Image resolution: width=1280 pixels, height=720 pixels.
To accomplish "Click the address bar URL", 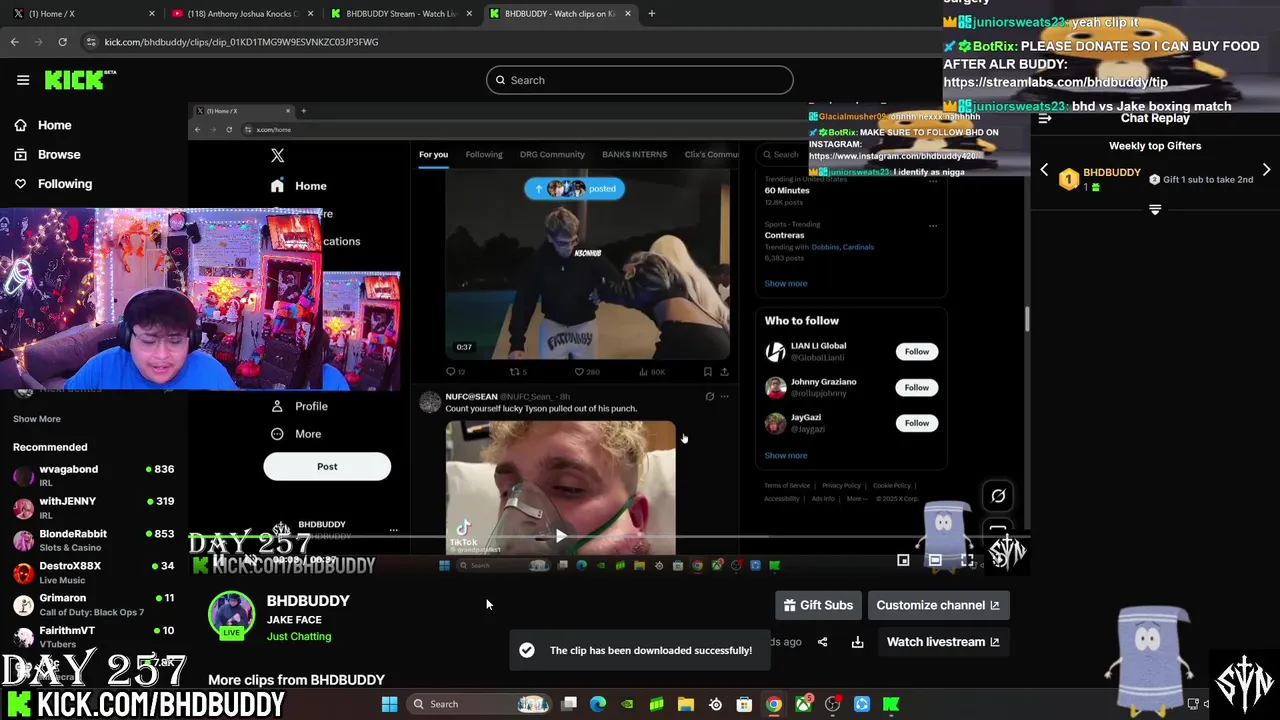I will coord(241,42).
